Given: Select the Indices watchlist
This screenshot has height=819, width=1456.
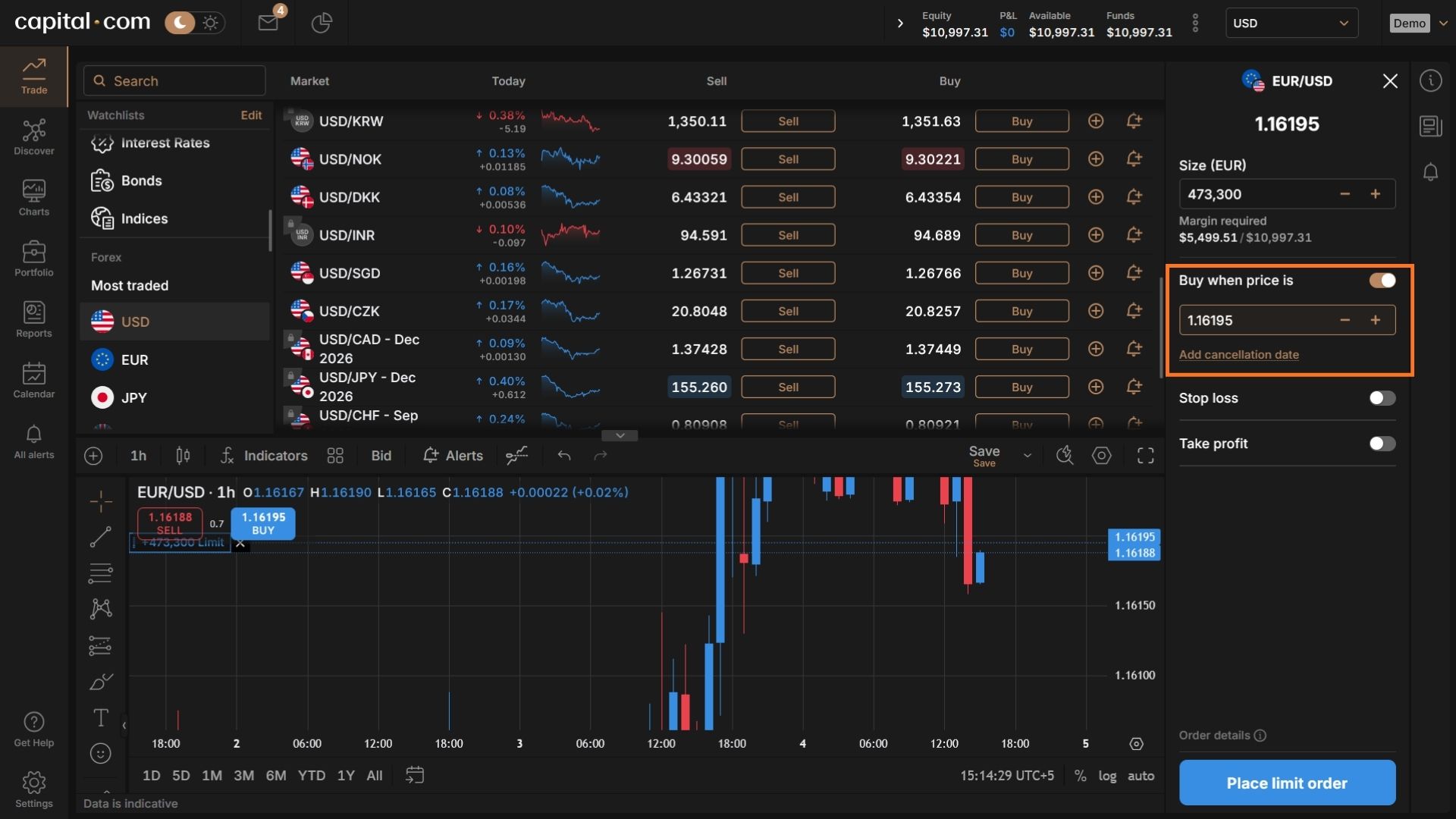Looking at the screenshot, I should click(x=174, y=218).
